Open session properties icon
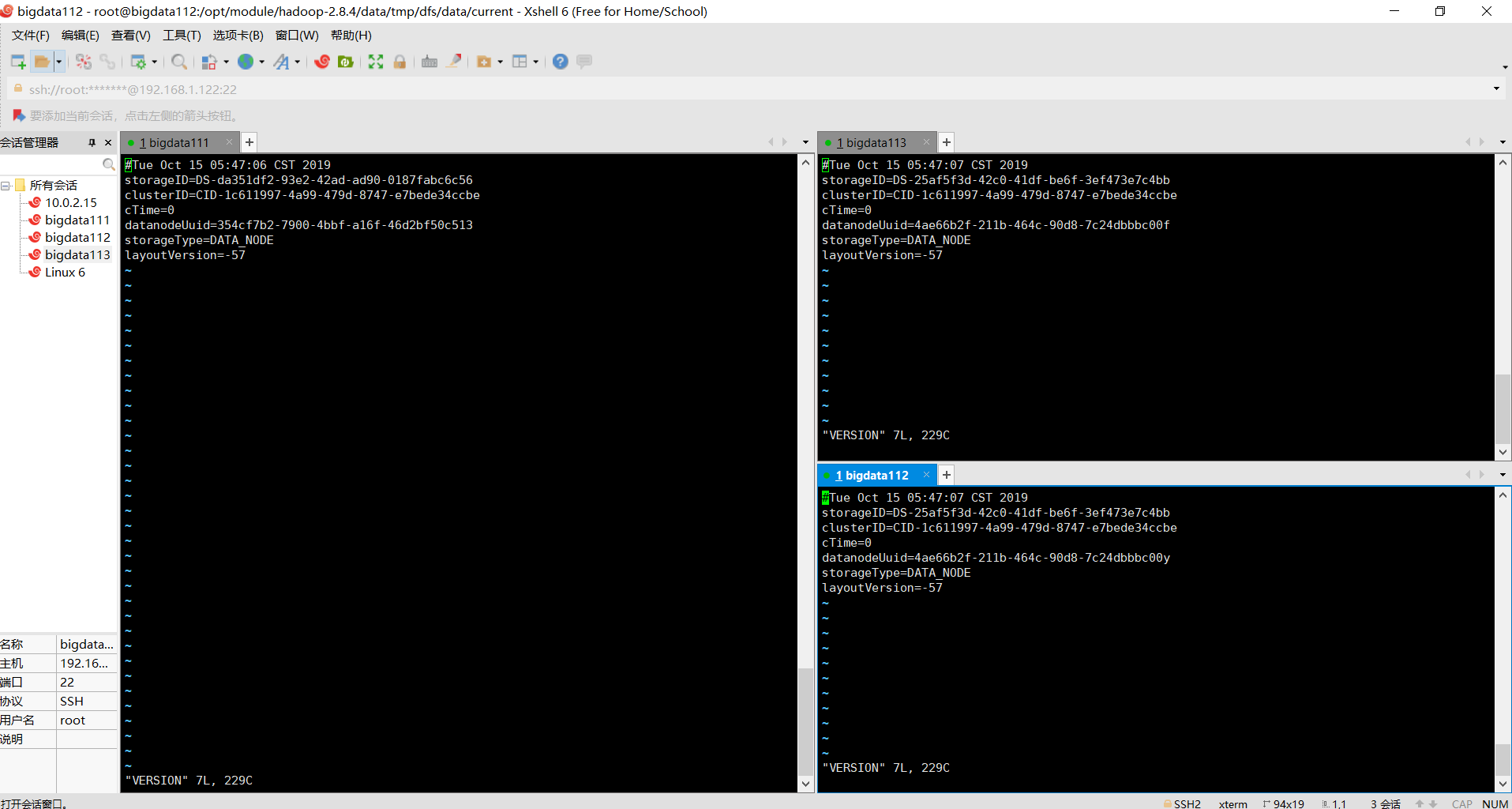 pyautogui.click(x=138, y=62)
